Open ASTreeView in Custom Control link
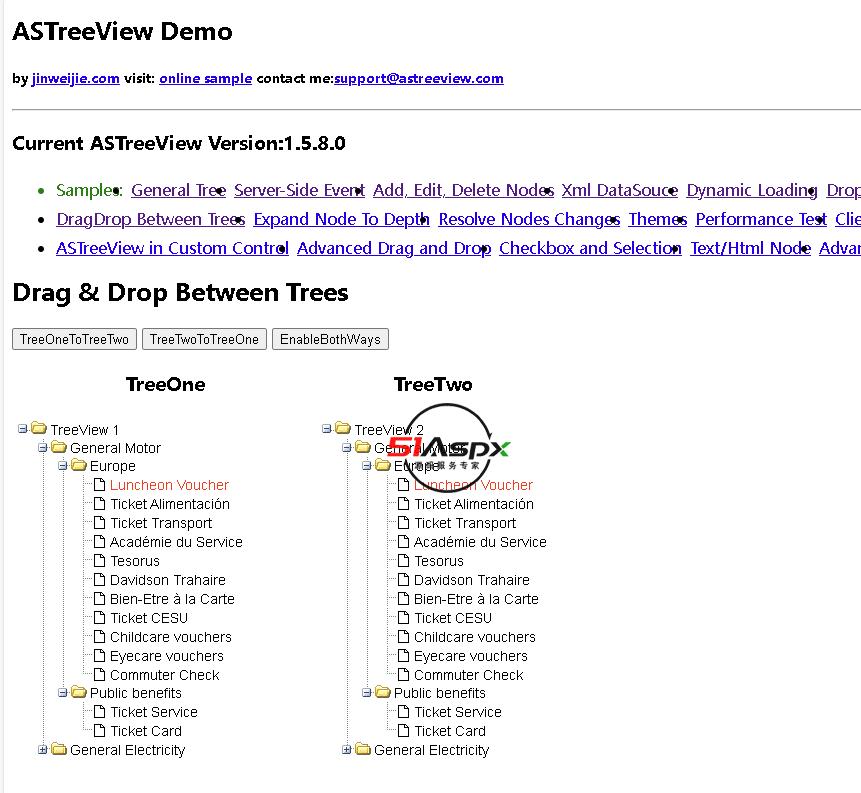Image resolution: width=861 pixels, height=793 pixels. click(172, 248)
